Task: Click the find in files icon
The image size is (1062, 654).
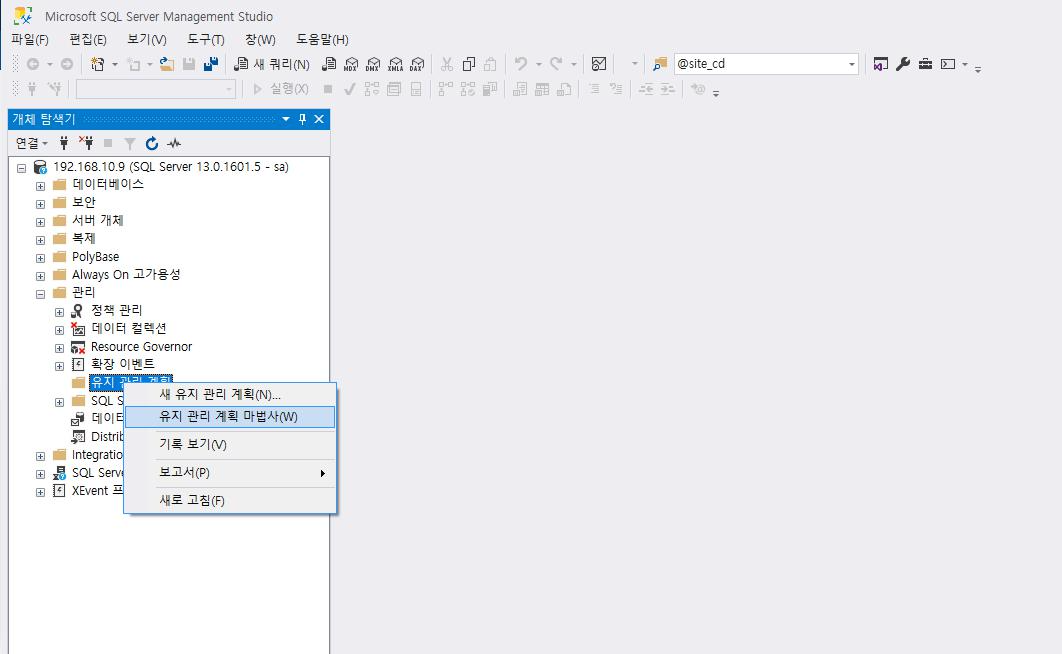Action: point(660,64)
